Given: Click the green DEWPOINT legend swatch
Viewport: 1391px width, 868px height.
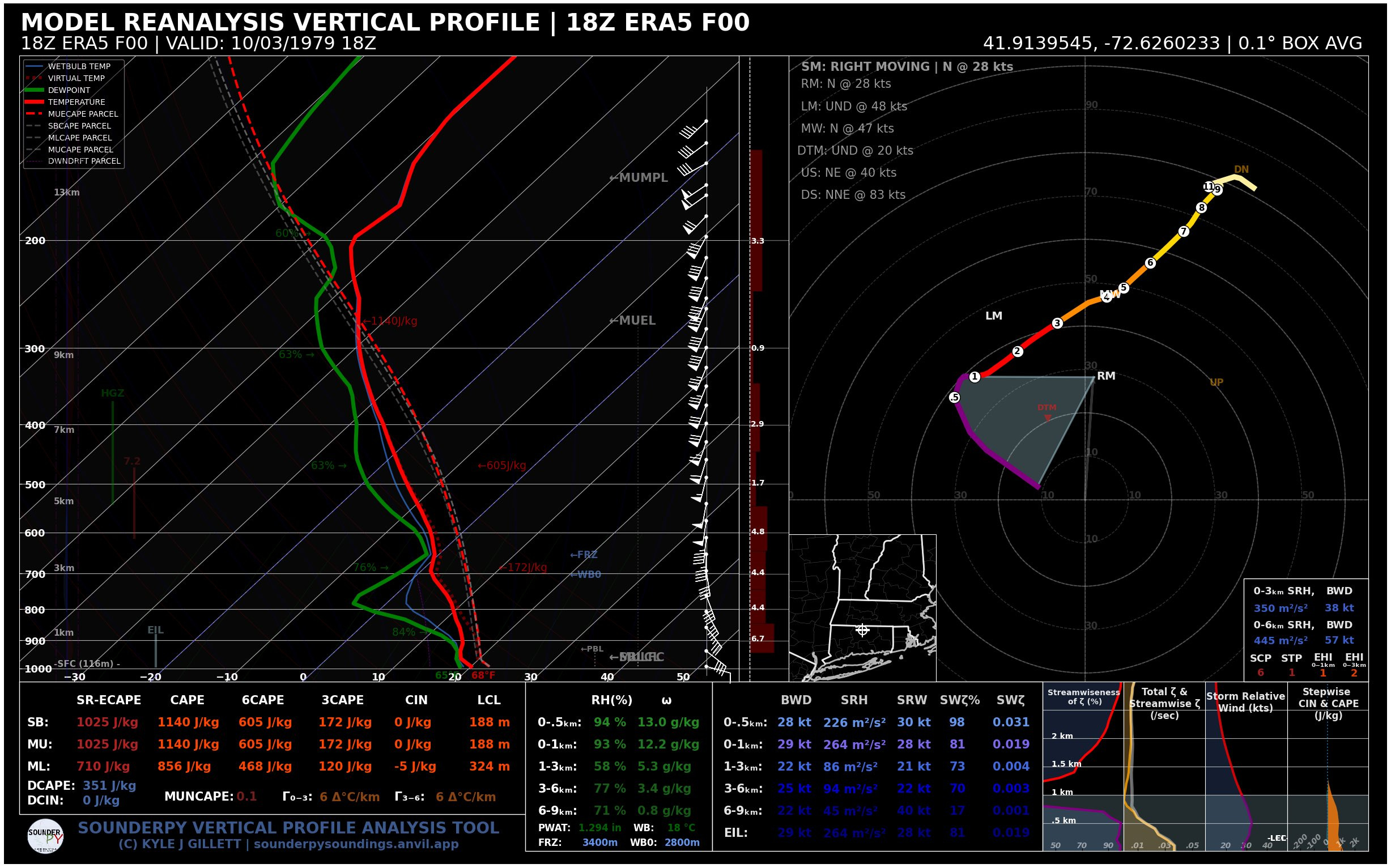Looking at the screenshot, I should pyautogui.click(x=35, y=90).
